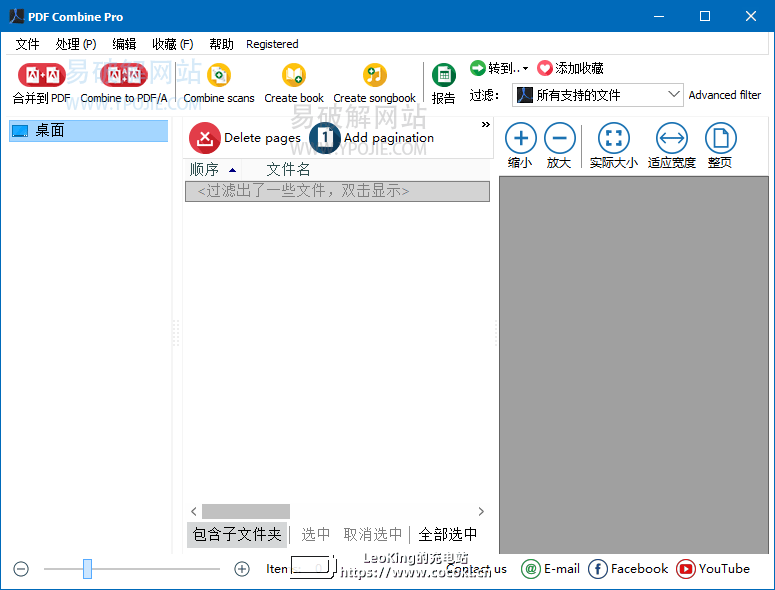Click the 添加收藏 heart icon
The image size is (775, 590).
(x=545, y=68)
